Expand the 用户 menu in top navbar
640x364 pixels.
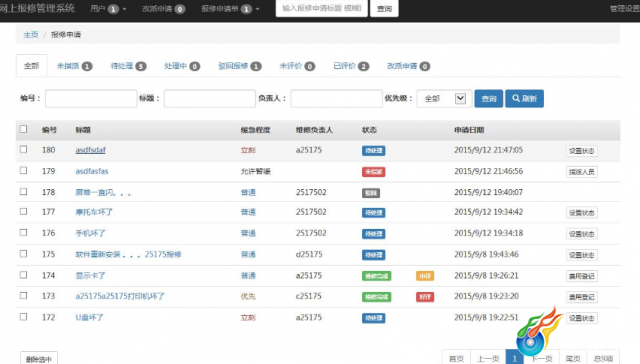(108, 9)
